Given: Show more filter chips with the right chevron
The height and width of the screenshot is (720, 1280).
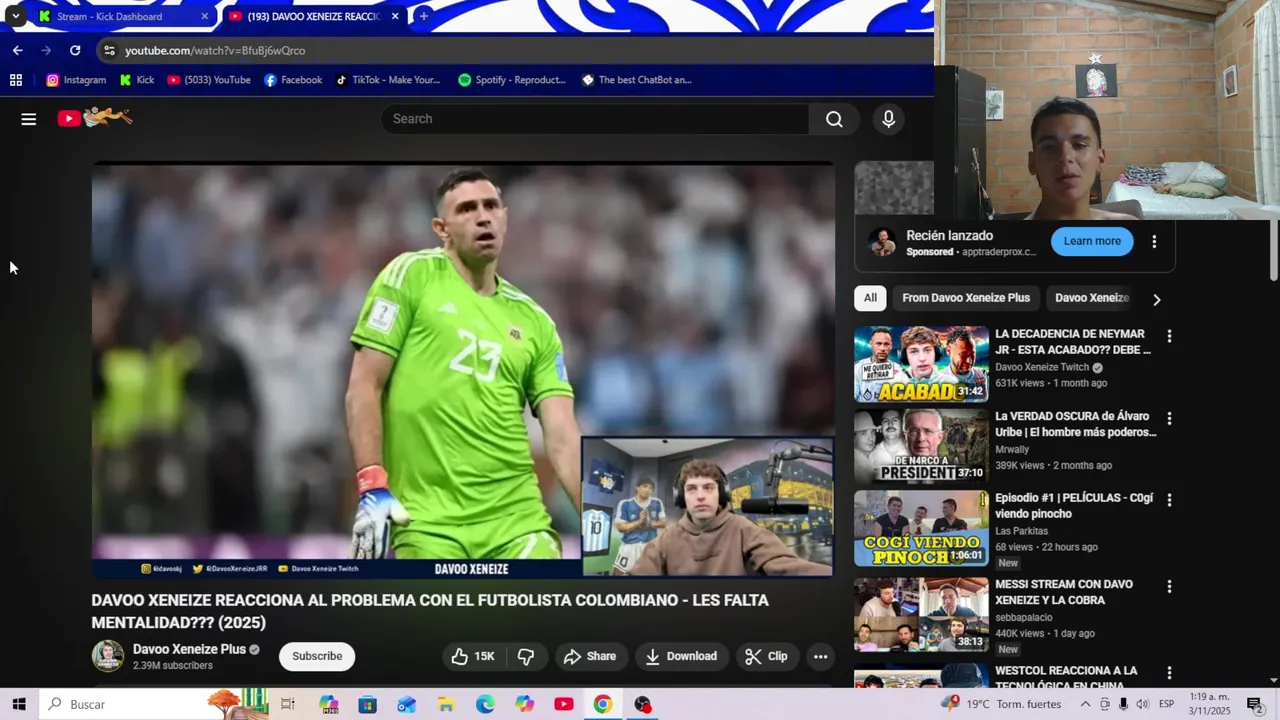Looking at the screenshot, I should (1157, 299).
